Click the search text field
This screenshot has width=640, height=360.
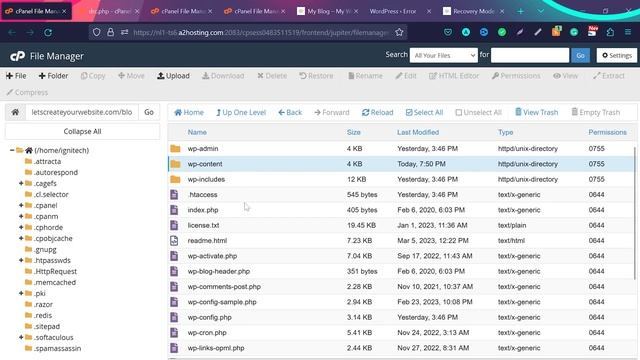pos(530,55)
